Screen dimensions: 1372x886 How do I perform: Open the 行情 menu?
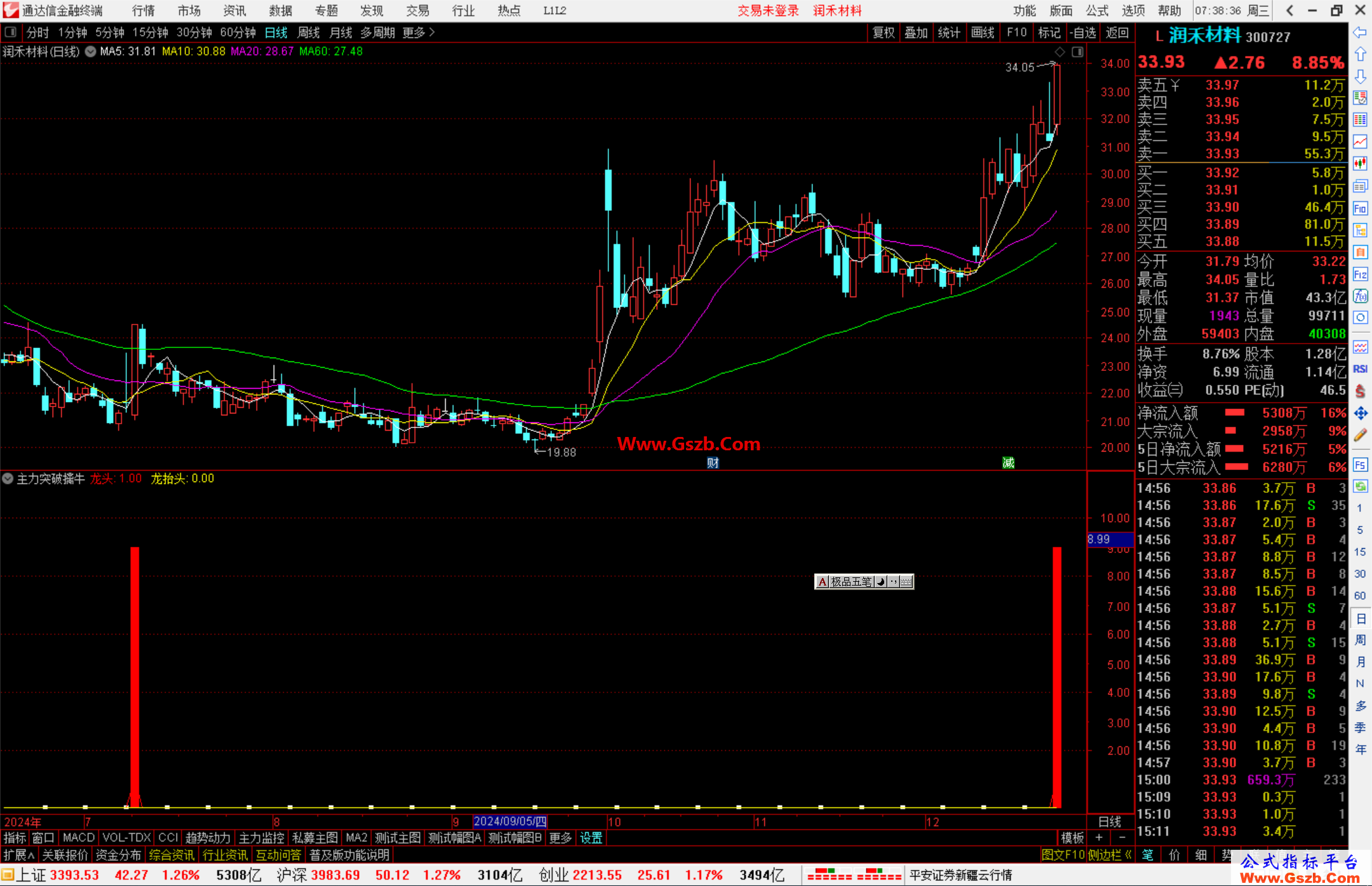point(144,11)
